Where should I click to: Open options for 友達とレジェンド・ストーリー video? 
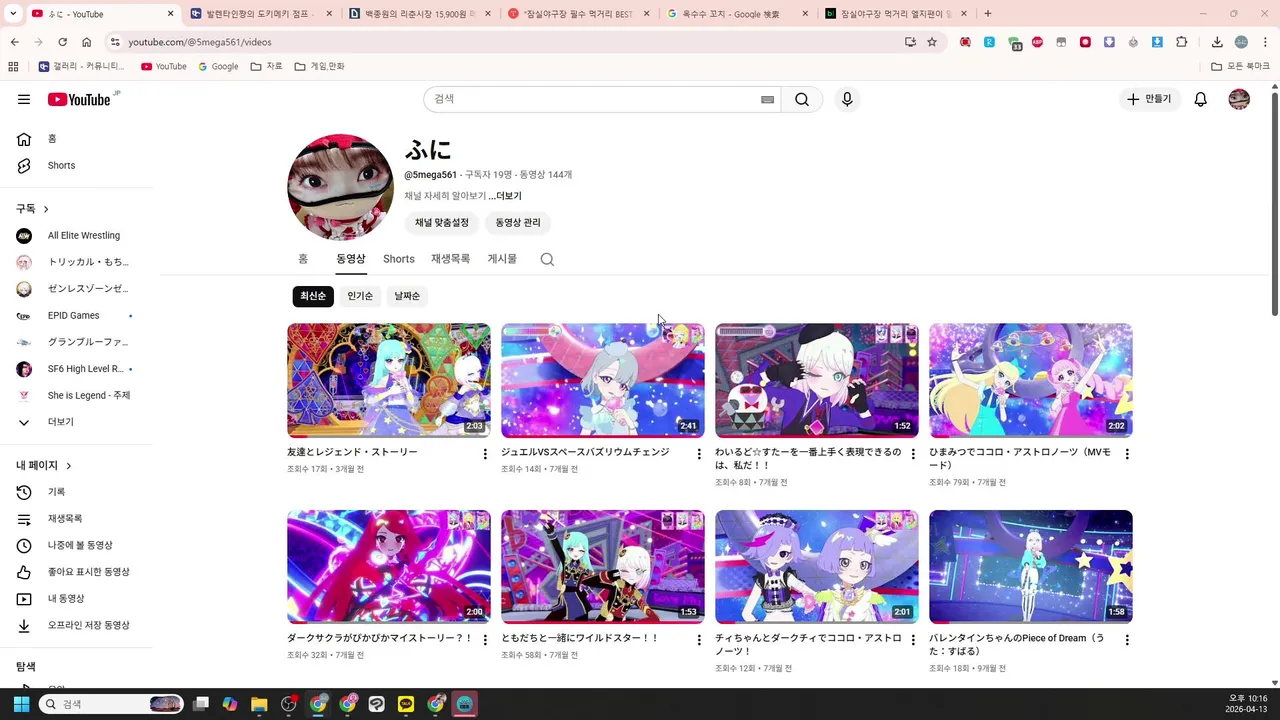point(485,454)
